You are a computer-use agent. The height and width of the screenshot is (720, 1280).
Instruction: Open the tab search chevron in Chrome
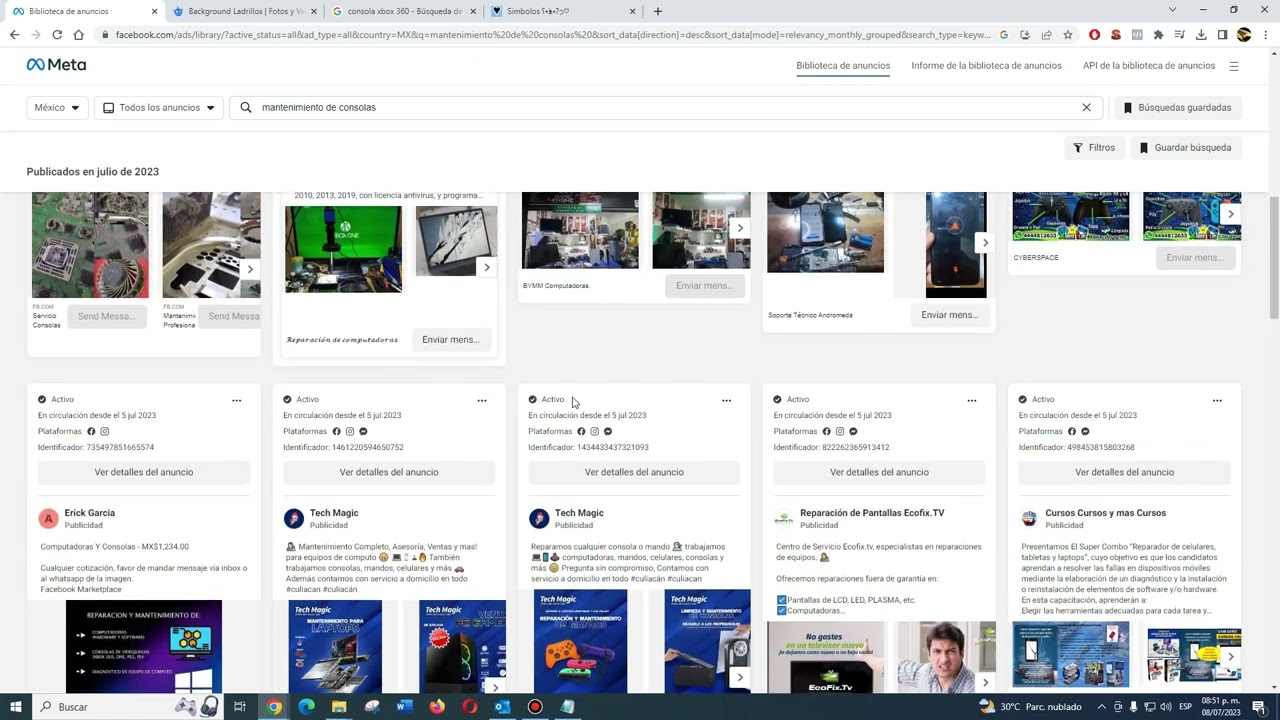(x=1172, y=10)
